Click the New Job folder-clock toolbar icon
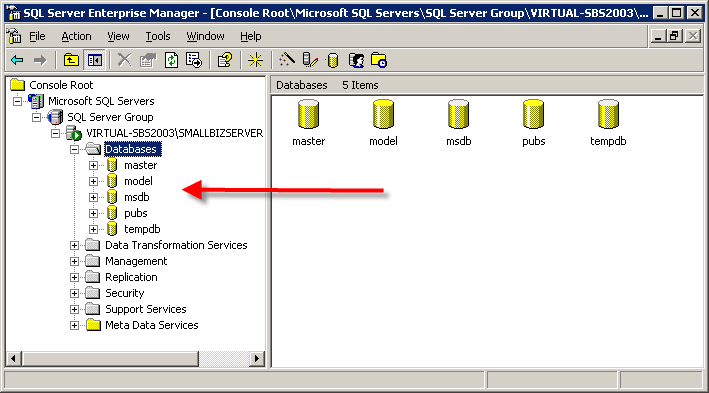The image size is (709, 393). pyautogui.click(x=379, y=60)
